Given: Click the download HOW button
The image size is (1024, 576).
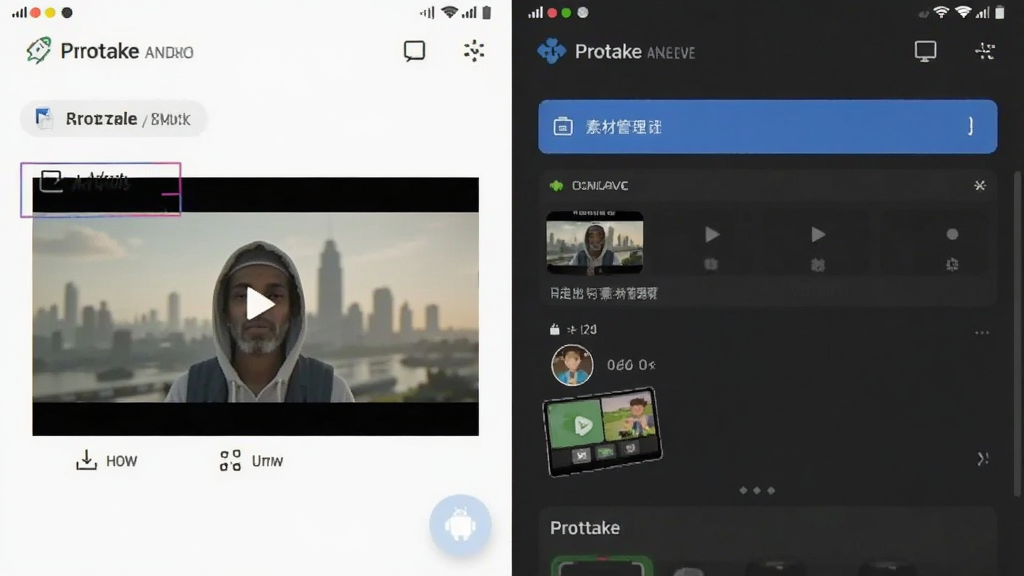Looking at the screenshot, I should [x=106, y=460].
